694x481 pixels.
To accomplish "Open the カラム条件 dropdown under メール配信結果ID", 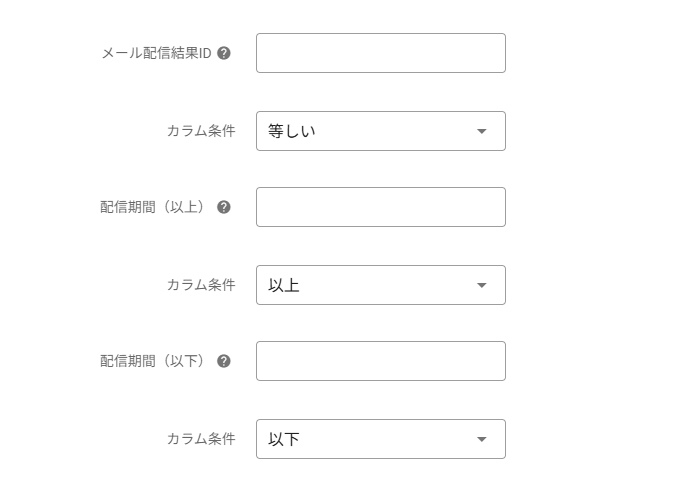I will pyautogui.click(x=380, y=131).
